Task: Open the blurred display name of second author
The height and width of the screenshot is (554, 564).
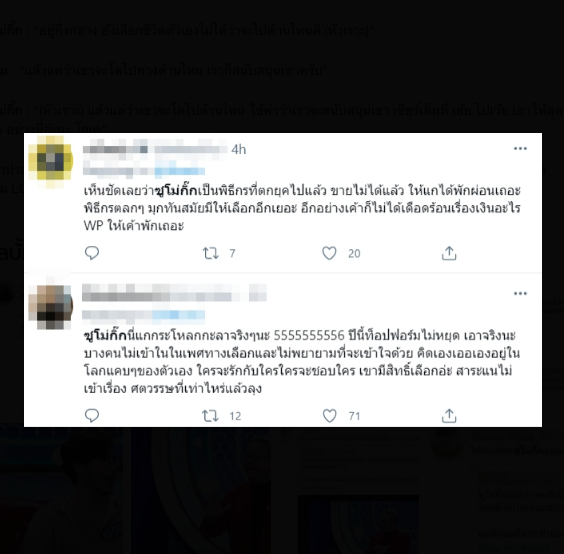Action: (174, 292)
